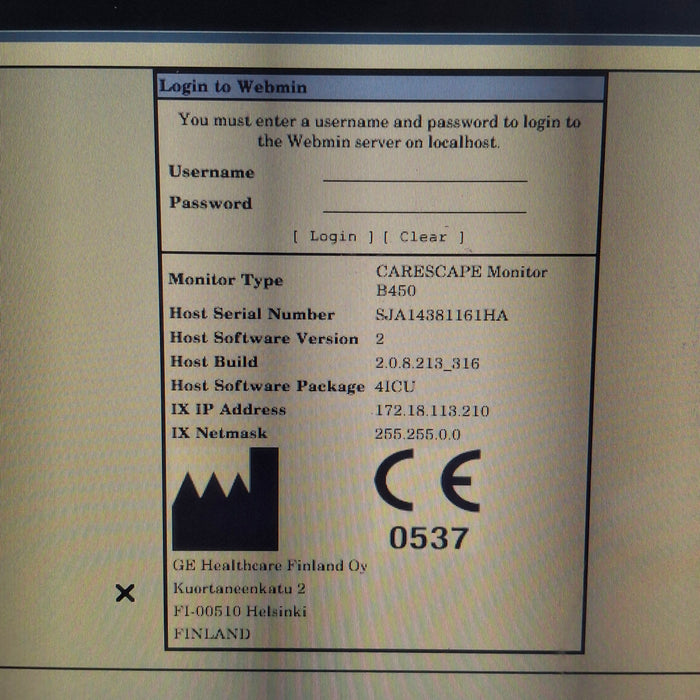Click GE Healthcare Finland Oy text
The width and height of the screenshot is (700, 700).
click(x=270, y=566)
